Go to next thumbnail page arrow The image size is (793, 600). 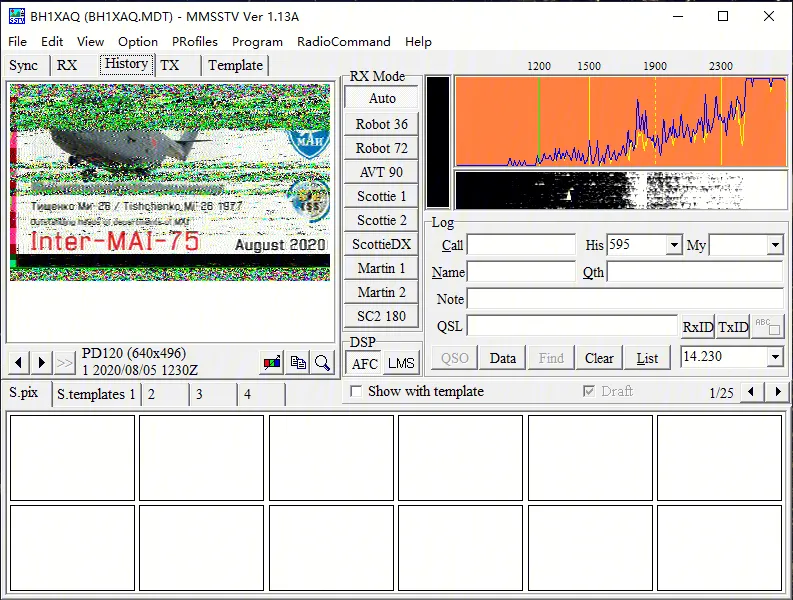coord(778,392)
